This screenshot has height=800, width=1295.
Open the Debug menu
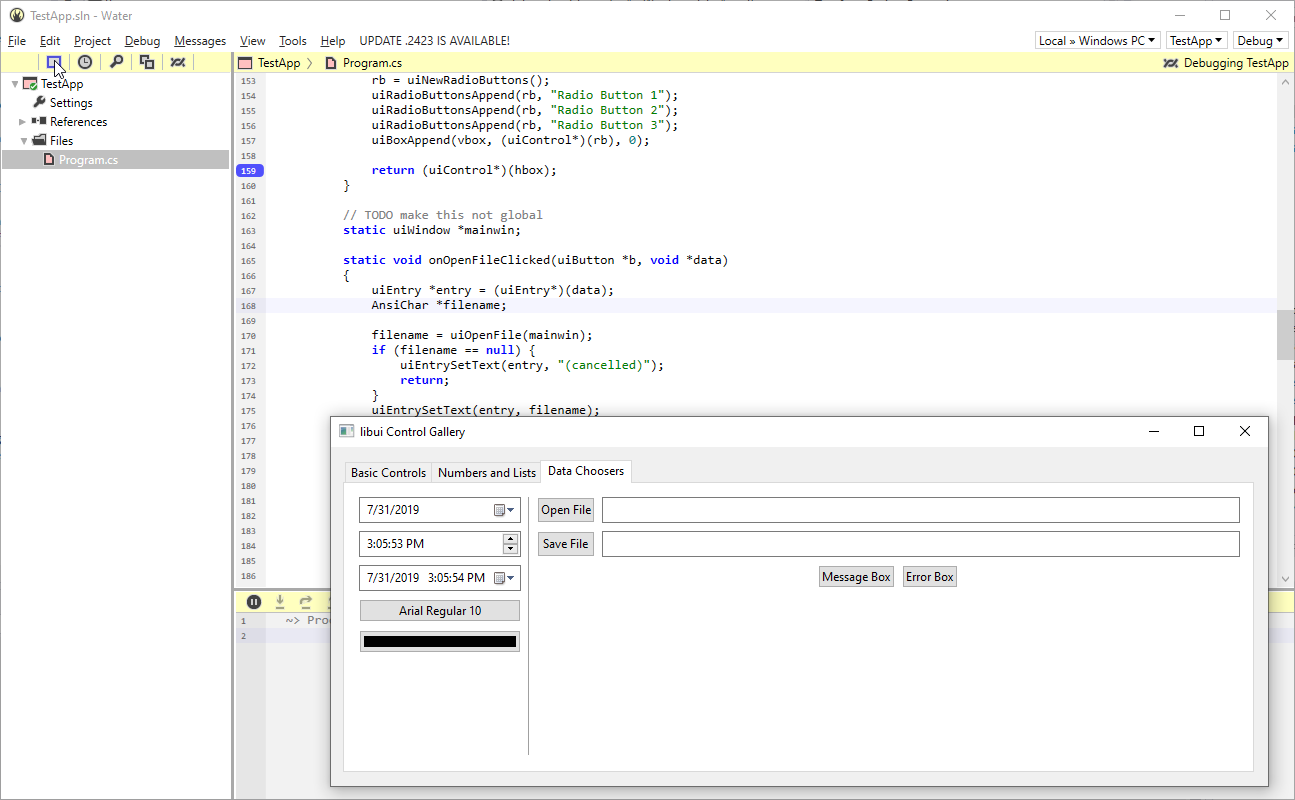(x=143, y=41)
